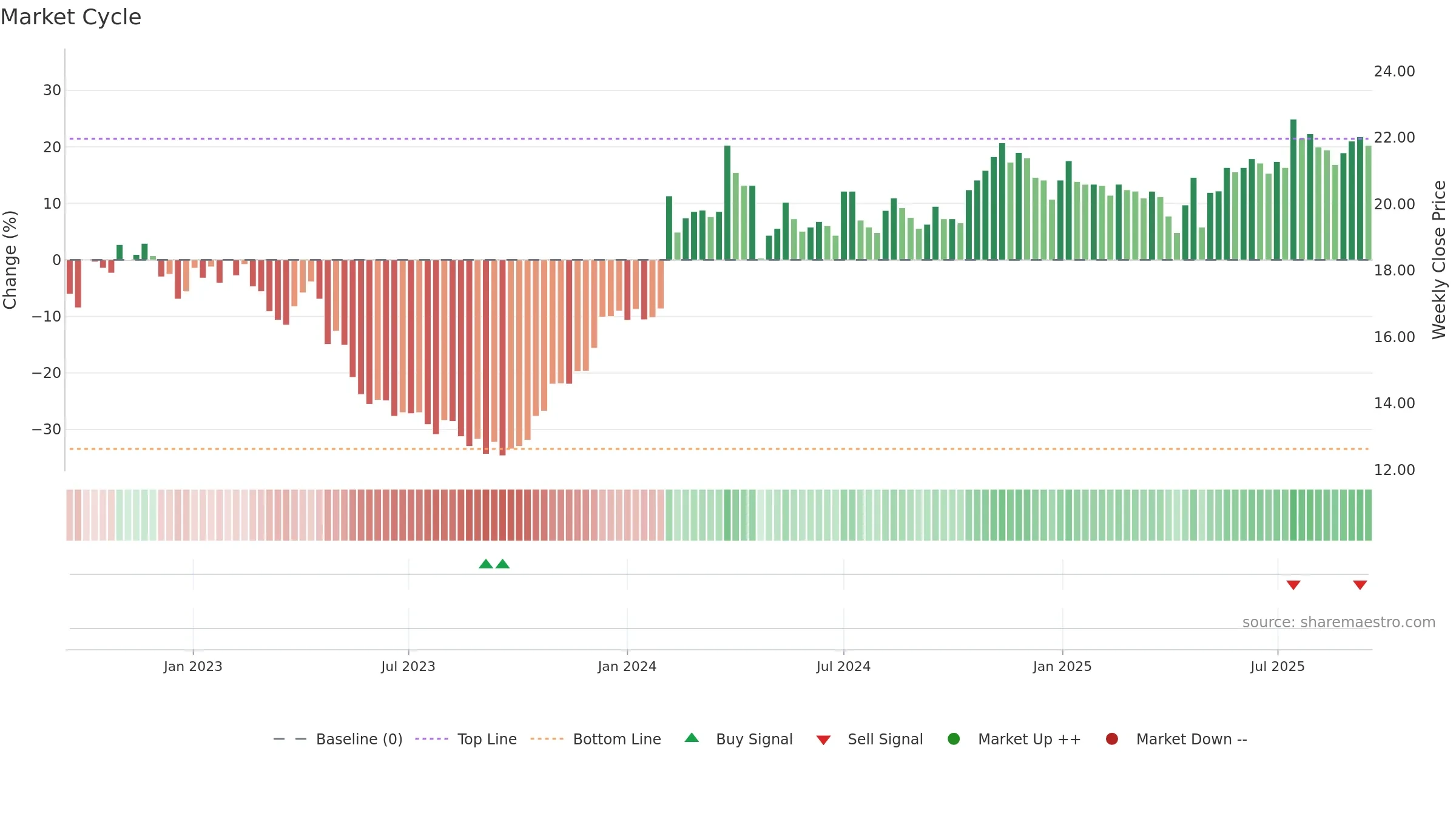The image size is (1456, 819).
Task: Toggle the Baseline (0) legend entry
Action: tap(338, 739)
